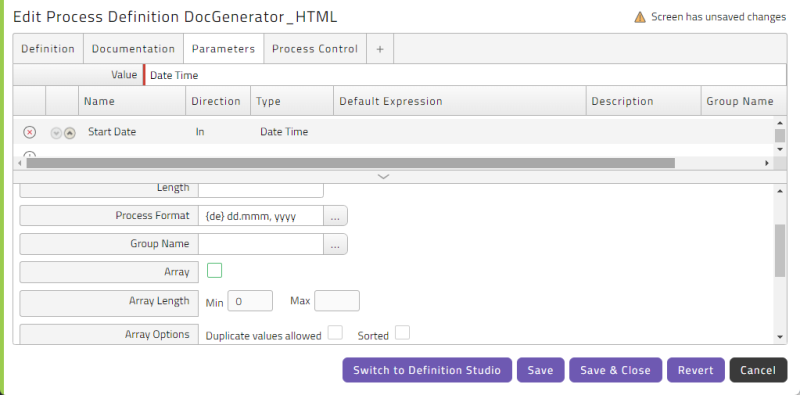Move Start Date parameter down

(x=56, y=133)
